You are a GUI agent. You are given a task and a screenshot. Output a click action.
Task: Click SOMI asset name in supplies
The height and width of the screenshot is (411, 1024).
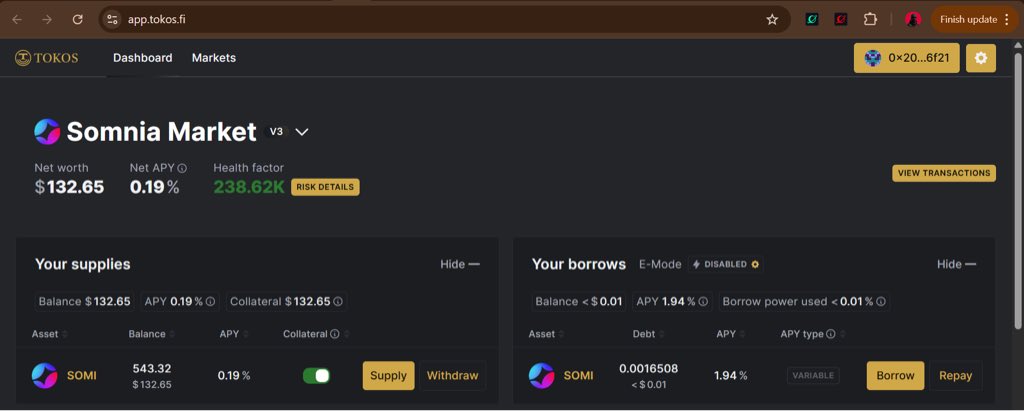pos(82,376)
